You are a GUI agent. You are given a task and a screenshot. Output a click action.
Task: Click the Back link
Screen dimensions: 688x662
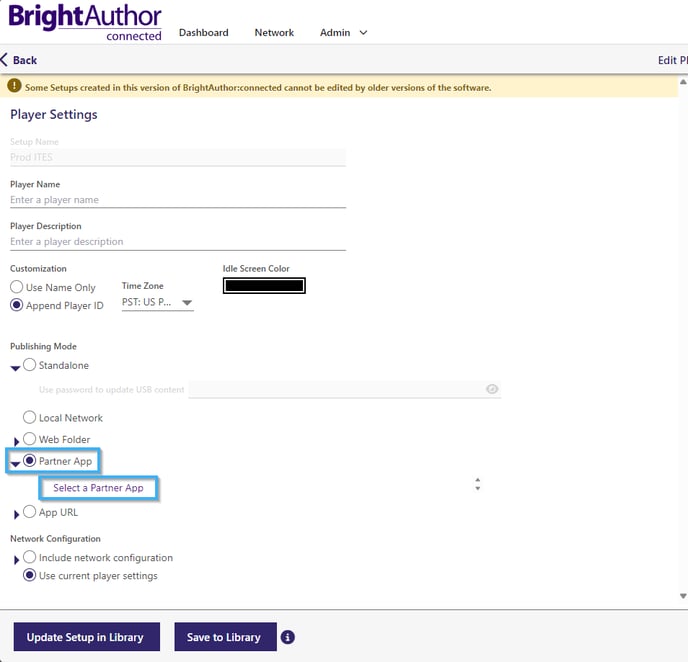(25, 60)
